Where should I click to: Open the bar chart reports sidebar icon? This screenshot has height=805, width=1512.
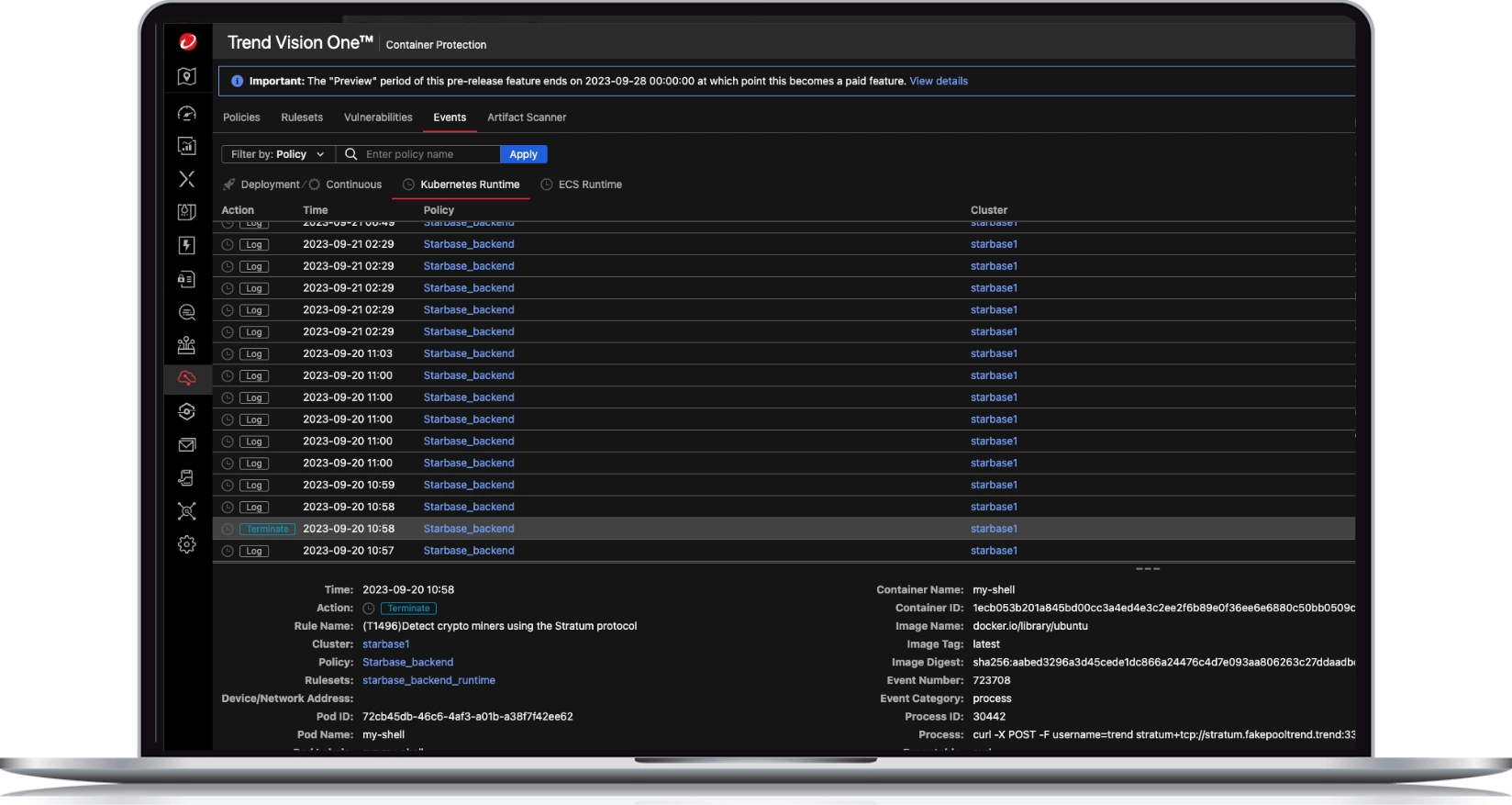click(187, 146)
